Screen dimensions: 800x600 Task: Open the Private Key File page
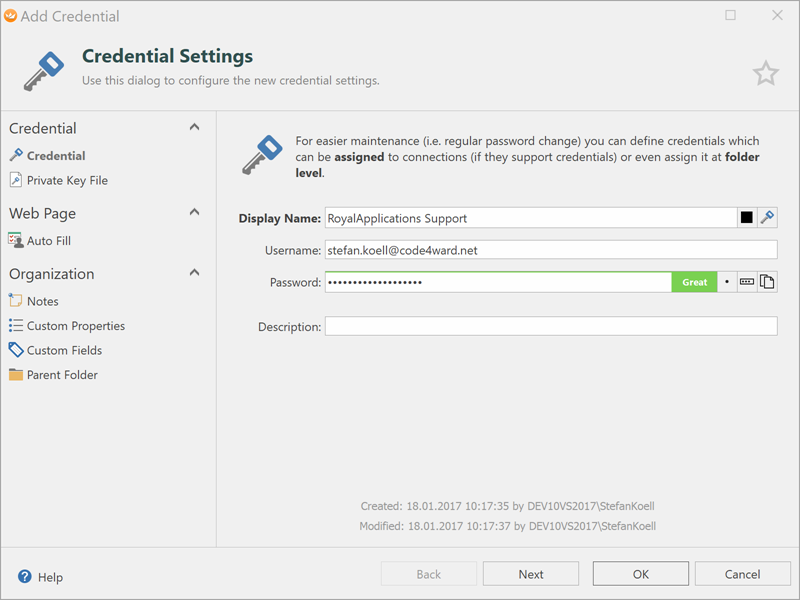tap(67, 181)
